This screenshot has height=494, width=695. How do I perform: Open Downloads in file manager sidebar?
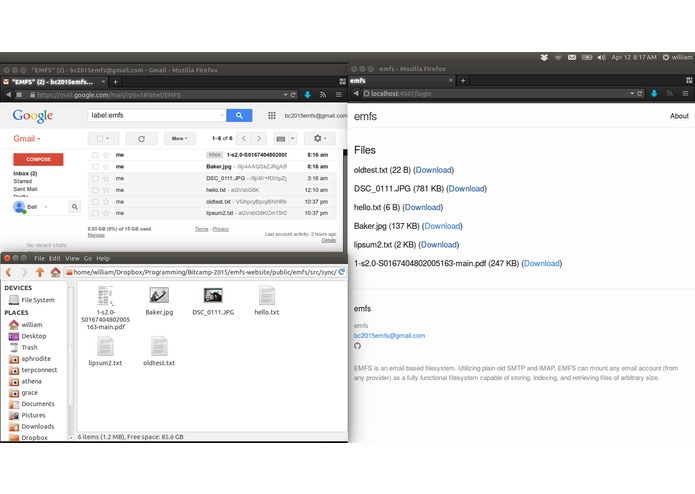[x=38, y=427]
